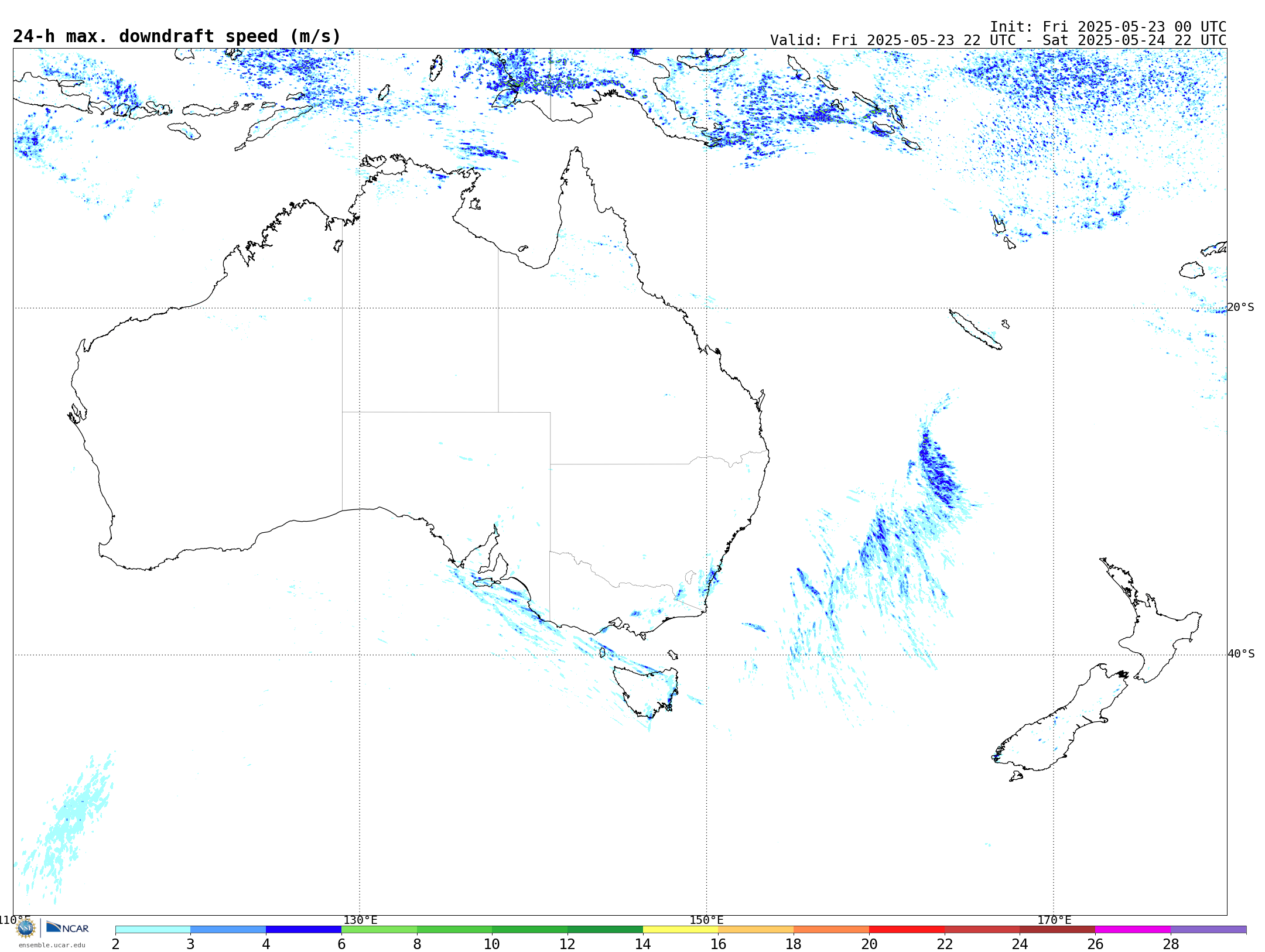Select the dark green 12–14 m/s swatch
The image size is (1265, 952).
point(605,930)
